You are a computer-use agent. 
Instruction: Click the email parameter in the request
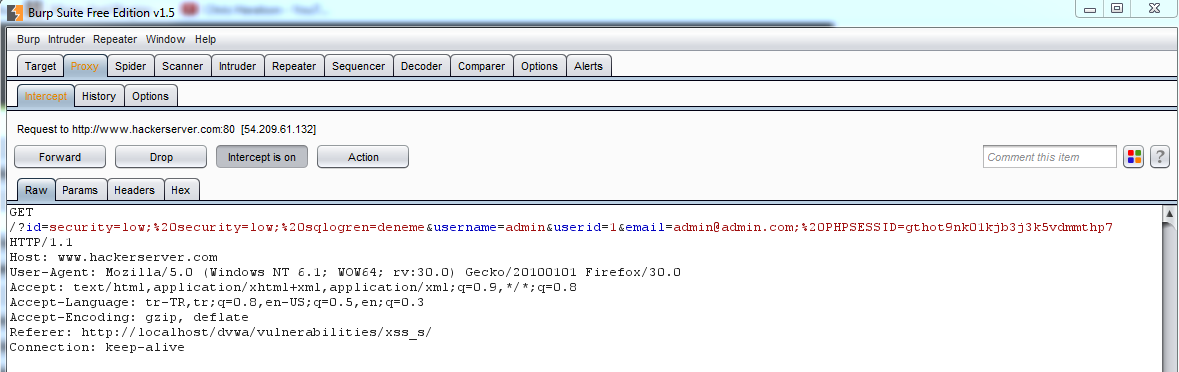[x=645, y=226]
